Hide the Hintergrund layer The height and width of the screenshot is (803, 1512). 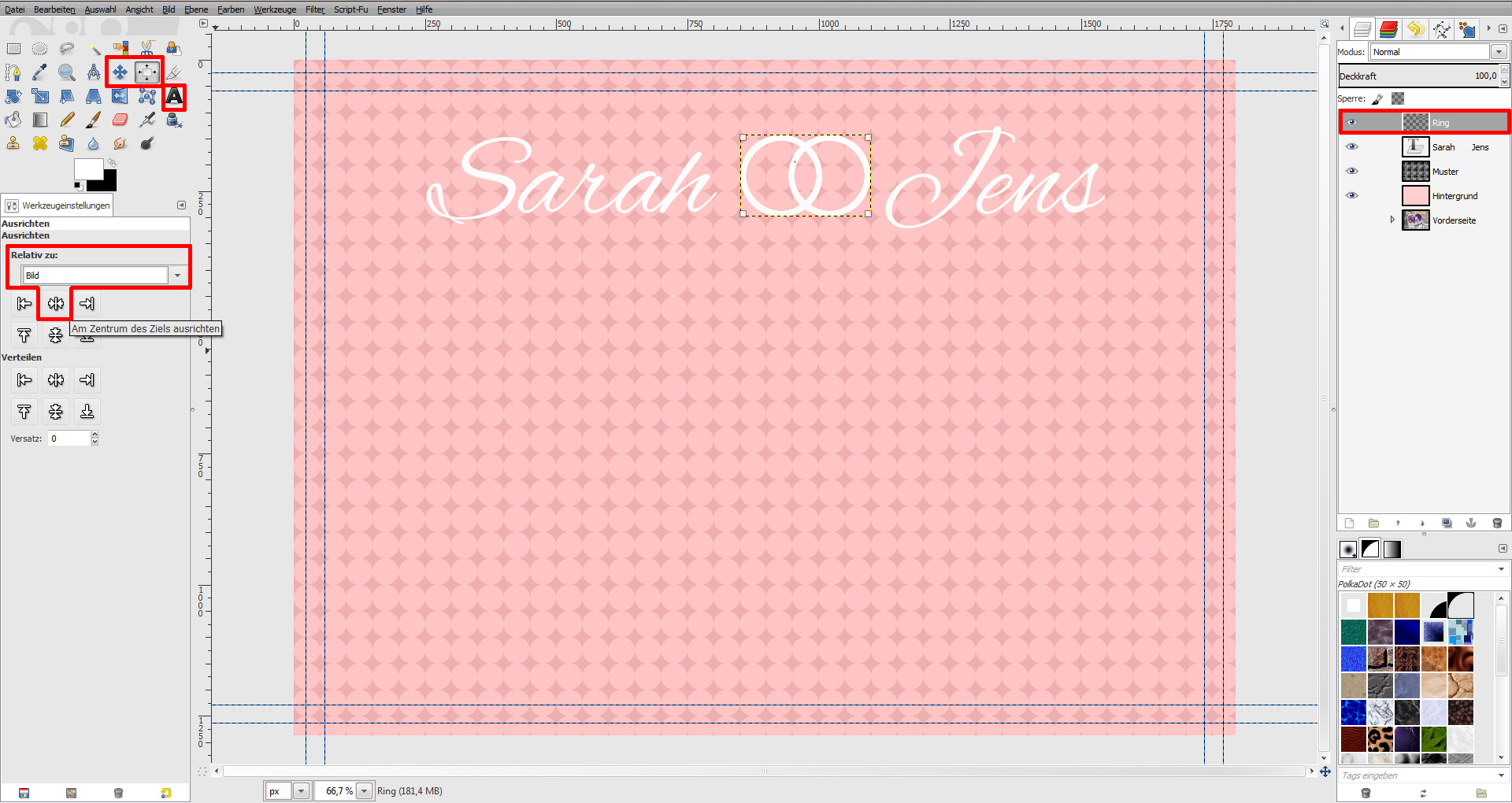click(x=1353, y=195)
